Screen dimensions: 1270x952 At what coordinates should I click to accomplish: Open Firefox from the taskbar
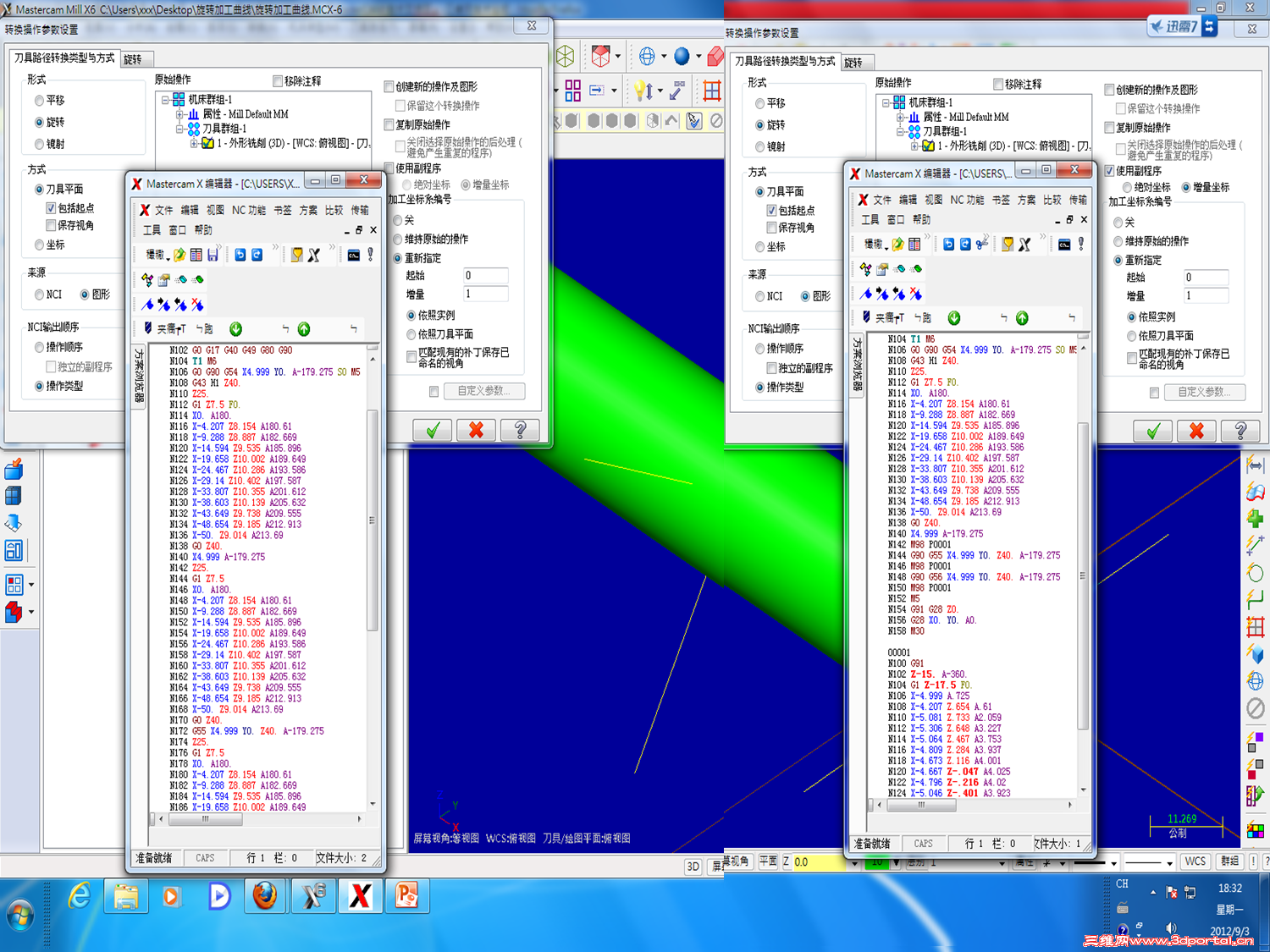(x=265, y=895)
